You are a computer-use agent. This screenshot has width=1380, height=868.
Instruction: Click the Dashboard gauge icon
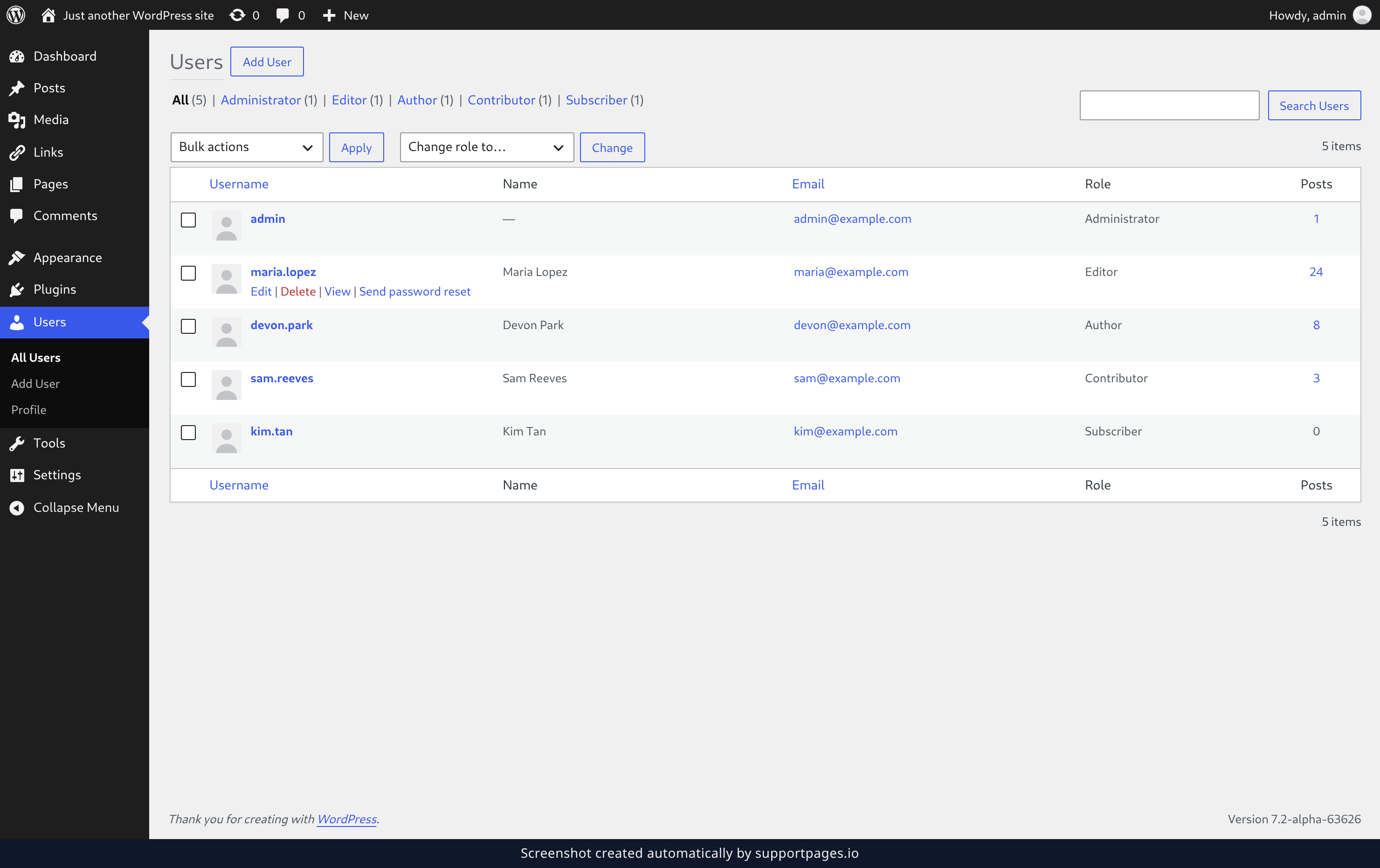click(x=17, y=56)
